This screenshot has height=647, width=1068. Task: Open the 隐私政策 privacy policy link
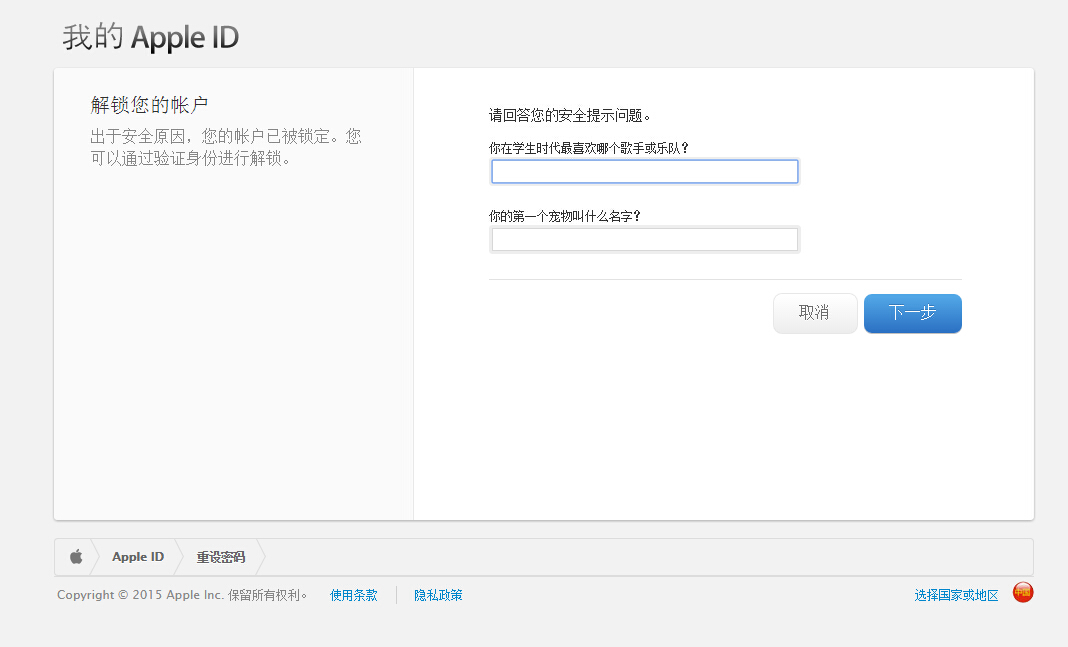[x=438, y=595]
